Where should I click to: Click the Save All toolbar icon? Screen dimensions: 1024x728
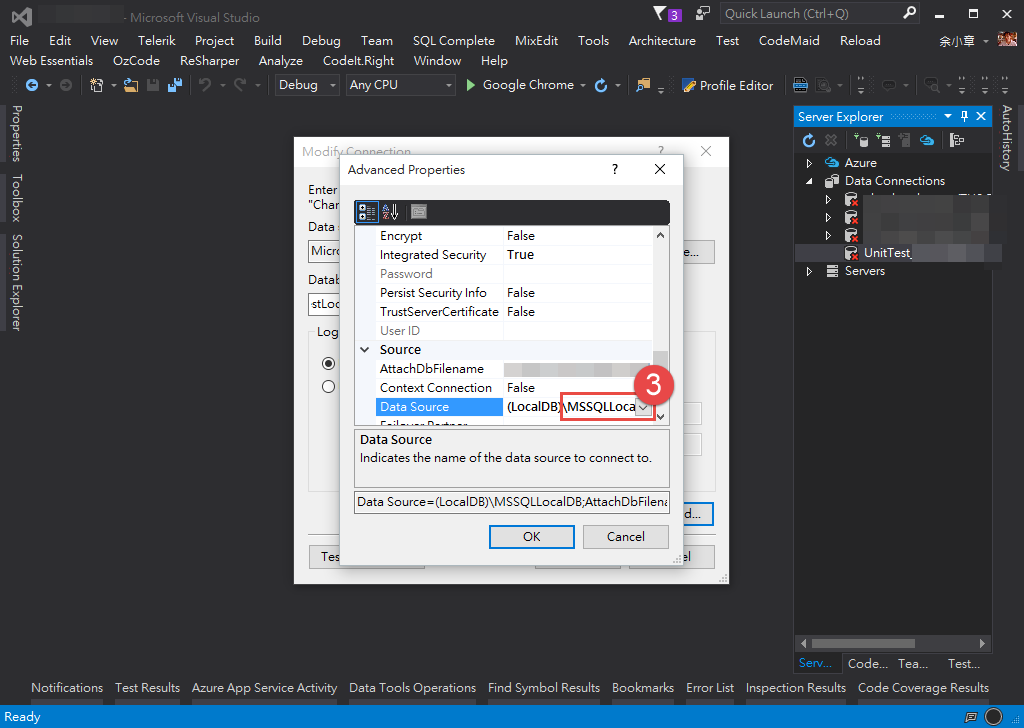tap(174, 85)
